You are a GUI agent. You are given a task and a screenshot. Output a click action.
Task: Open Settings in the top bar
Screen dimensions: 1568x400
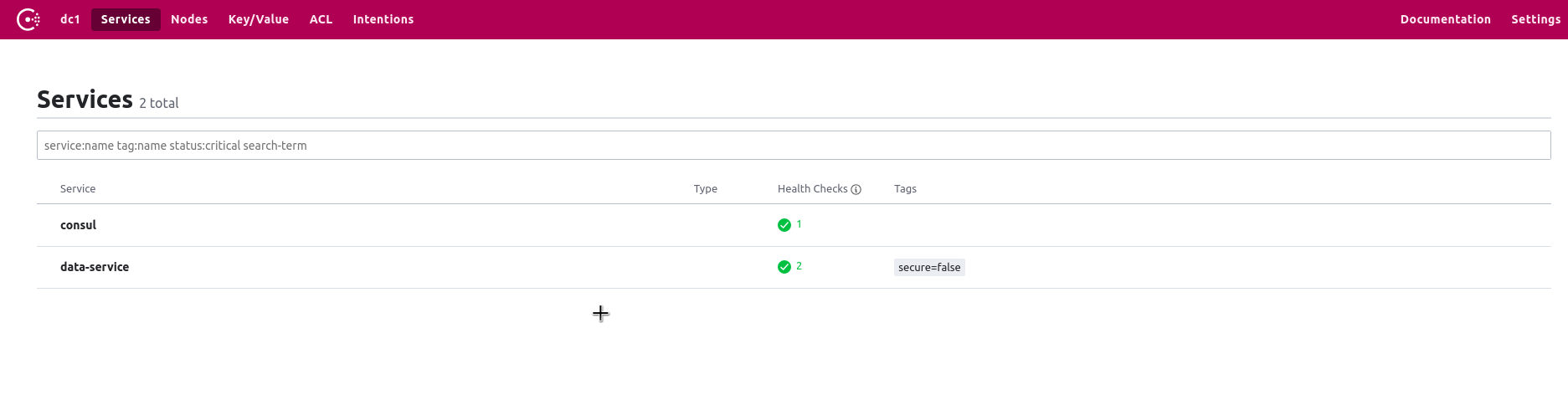1536,19
